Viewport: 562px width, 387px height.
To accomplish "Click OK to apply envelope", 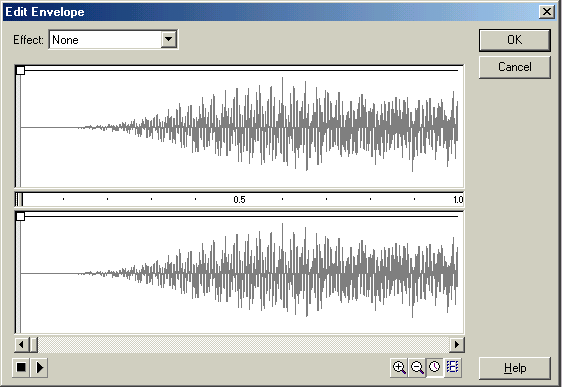I will point(515,40).
